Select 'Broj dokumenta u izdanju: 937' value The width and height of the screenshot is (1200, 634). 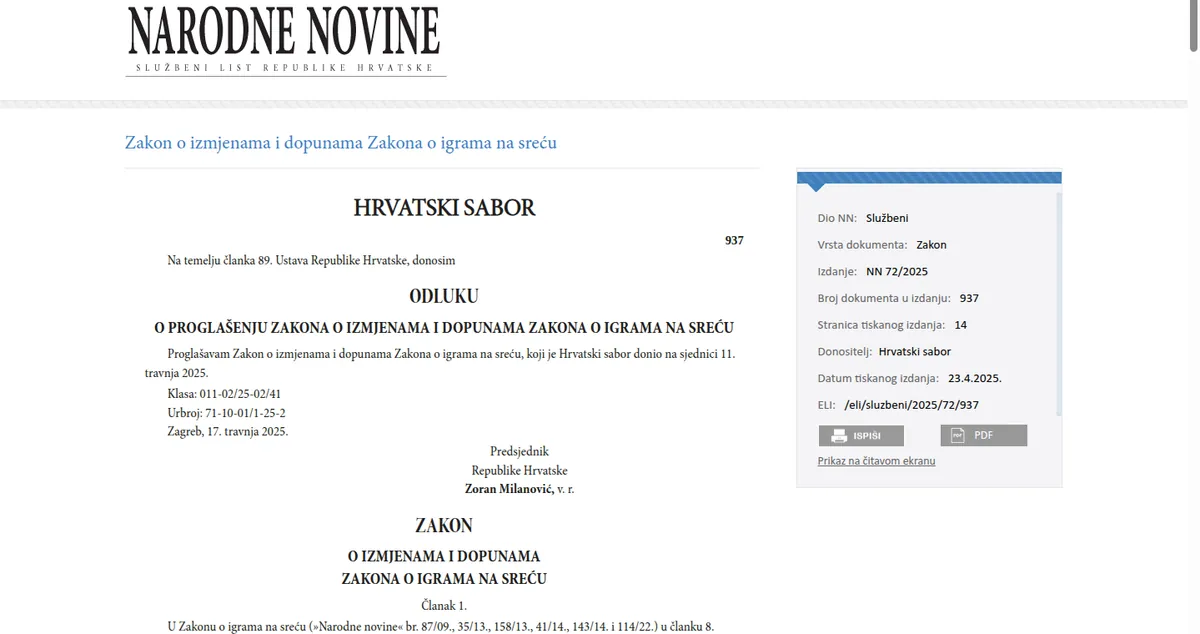coord(968,298)
